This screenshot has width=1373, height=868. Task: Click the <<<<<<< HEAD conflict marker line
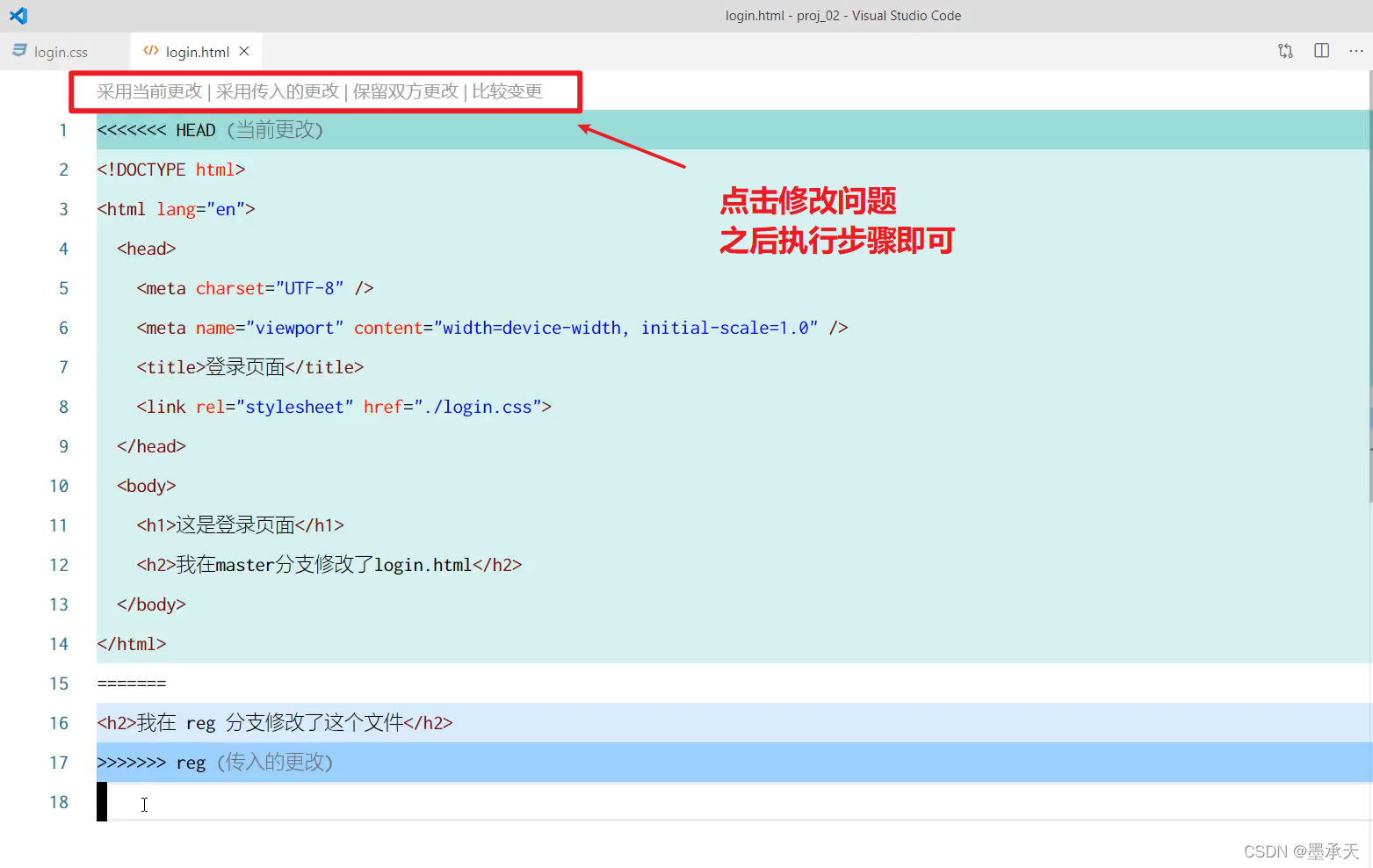(x=733, y=130)
